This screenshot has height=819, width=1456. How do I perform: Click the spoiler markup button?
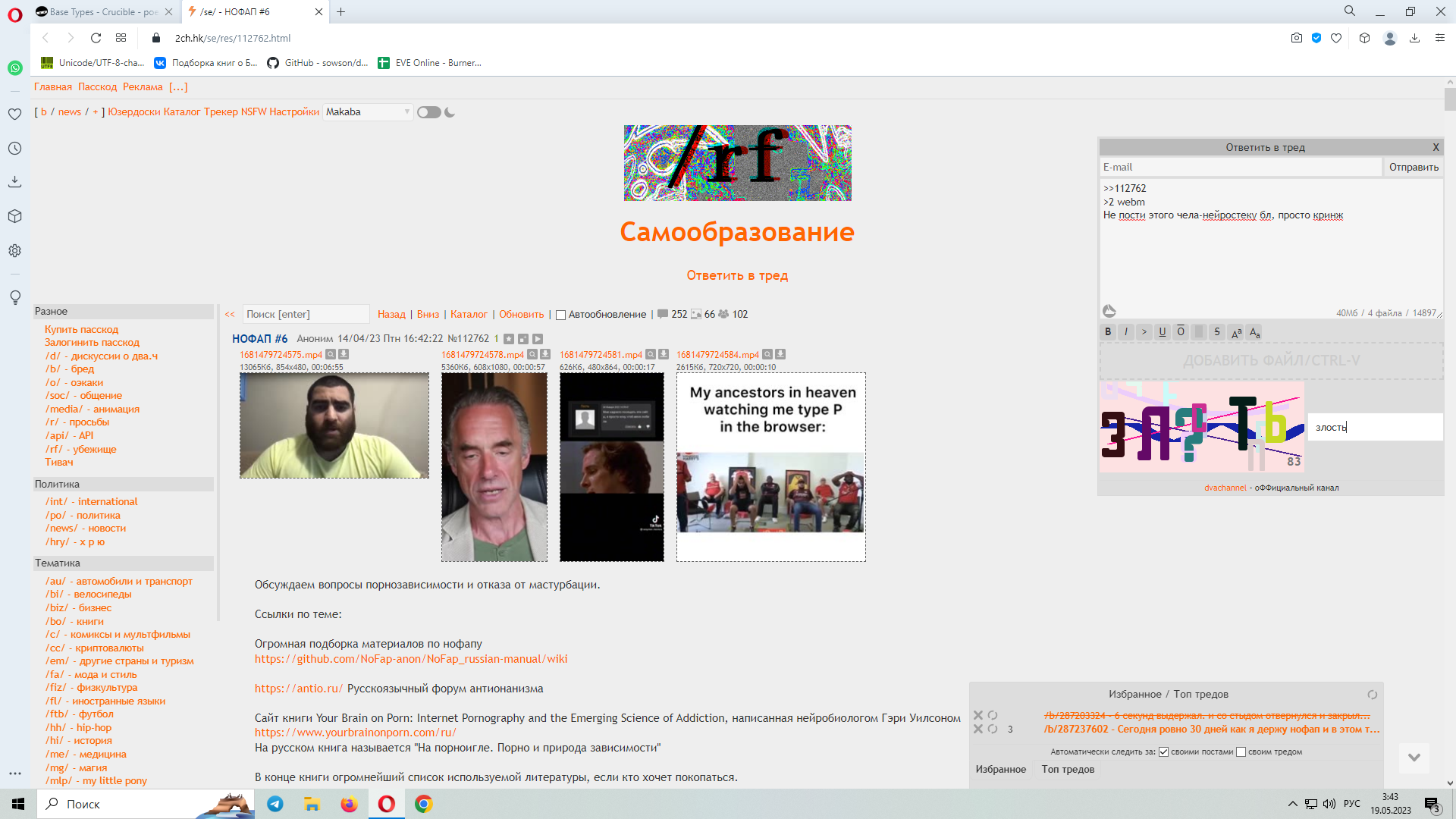click(1199, 332)
